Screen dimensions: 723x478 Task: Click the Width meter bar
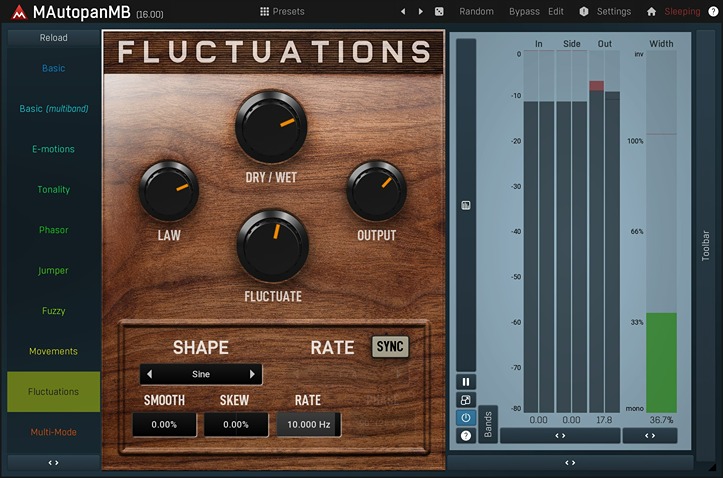pos(661,231)
